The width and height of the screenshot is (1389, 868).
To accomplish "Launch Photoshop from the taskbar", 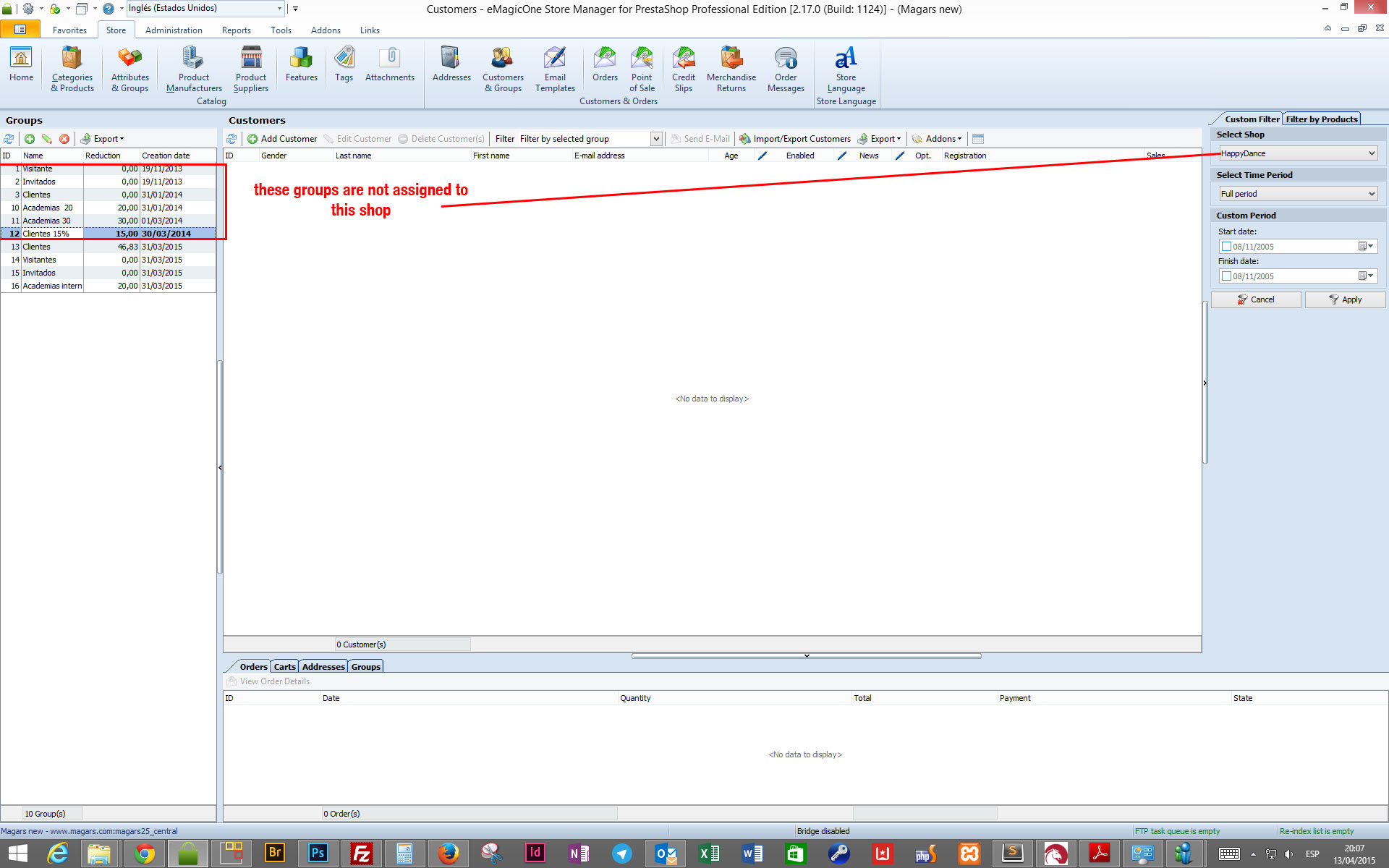I will point(318,854).
